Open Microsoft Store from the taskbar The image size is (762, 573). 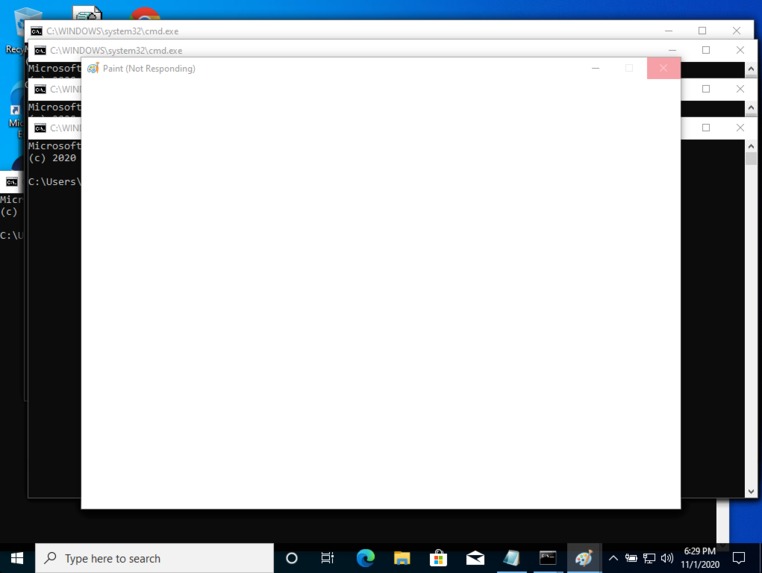tap(438, 558)
